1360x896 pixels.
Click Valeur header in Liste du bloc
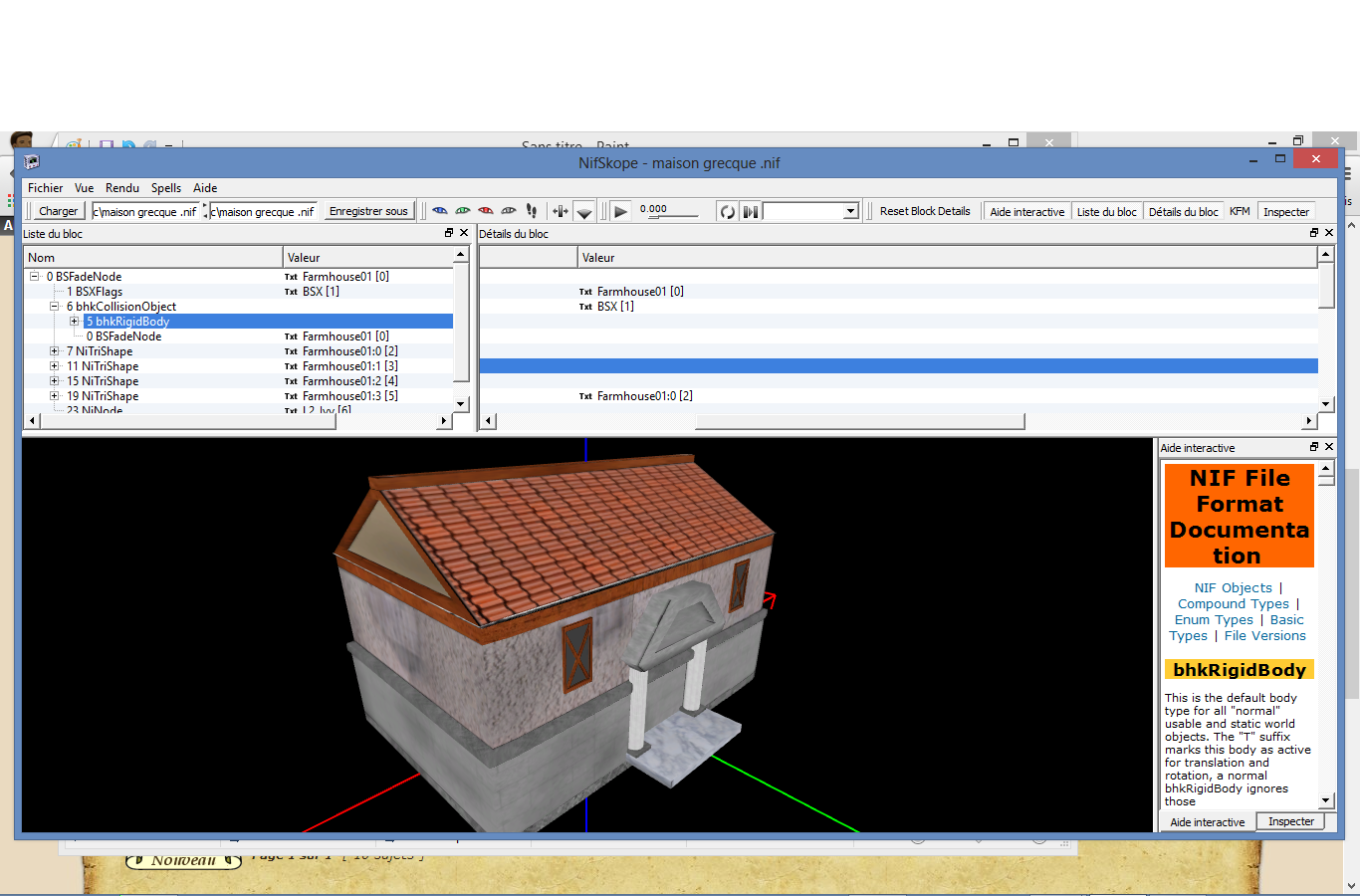click(368, 257)
